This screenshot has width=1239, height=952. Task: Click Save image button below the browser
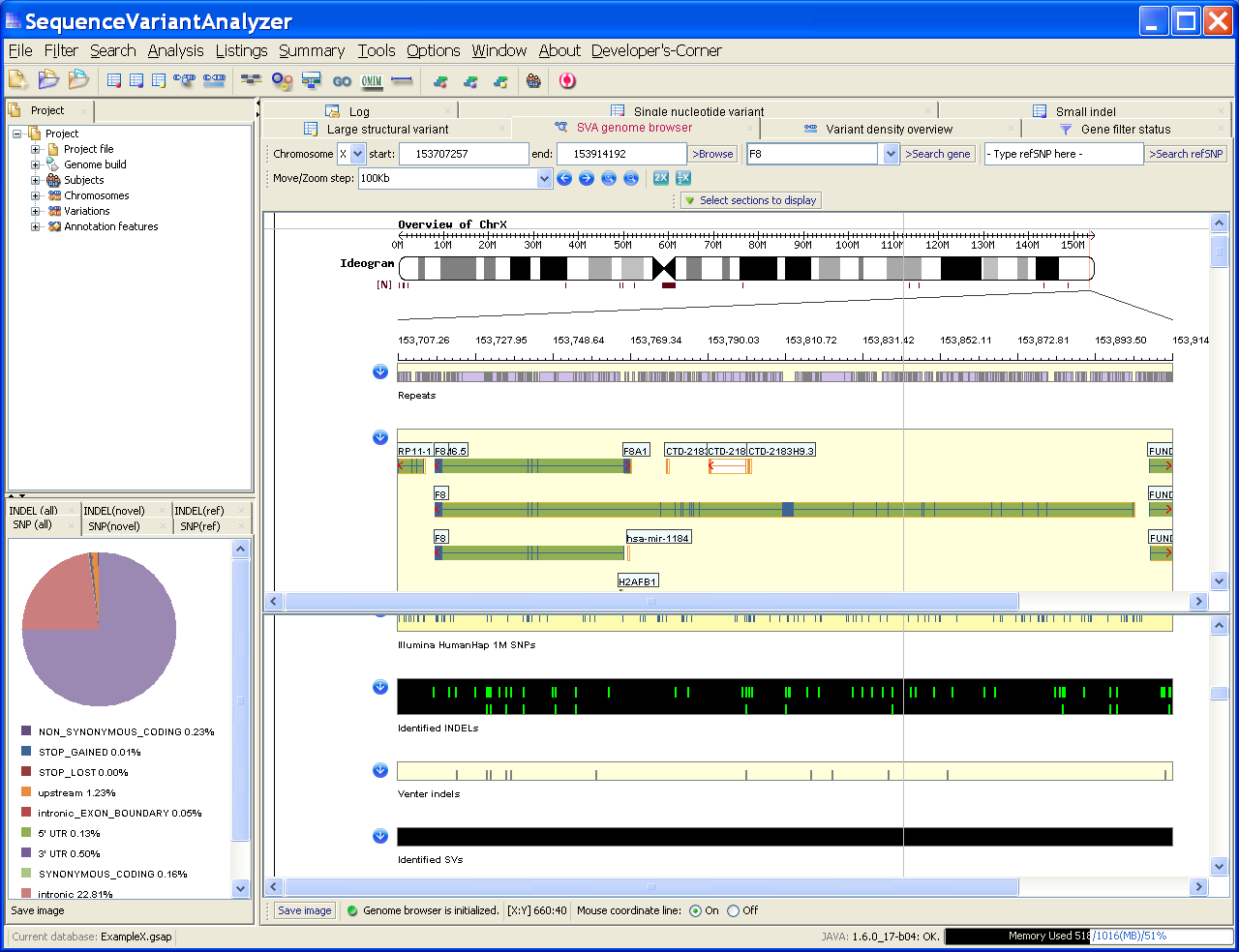(304, 910)
